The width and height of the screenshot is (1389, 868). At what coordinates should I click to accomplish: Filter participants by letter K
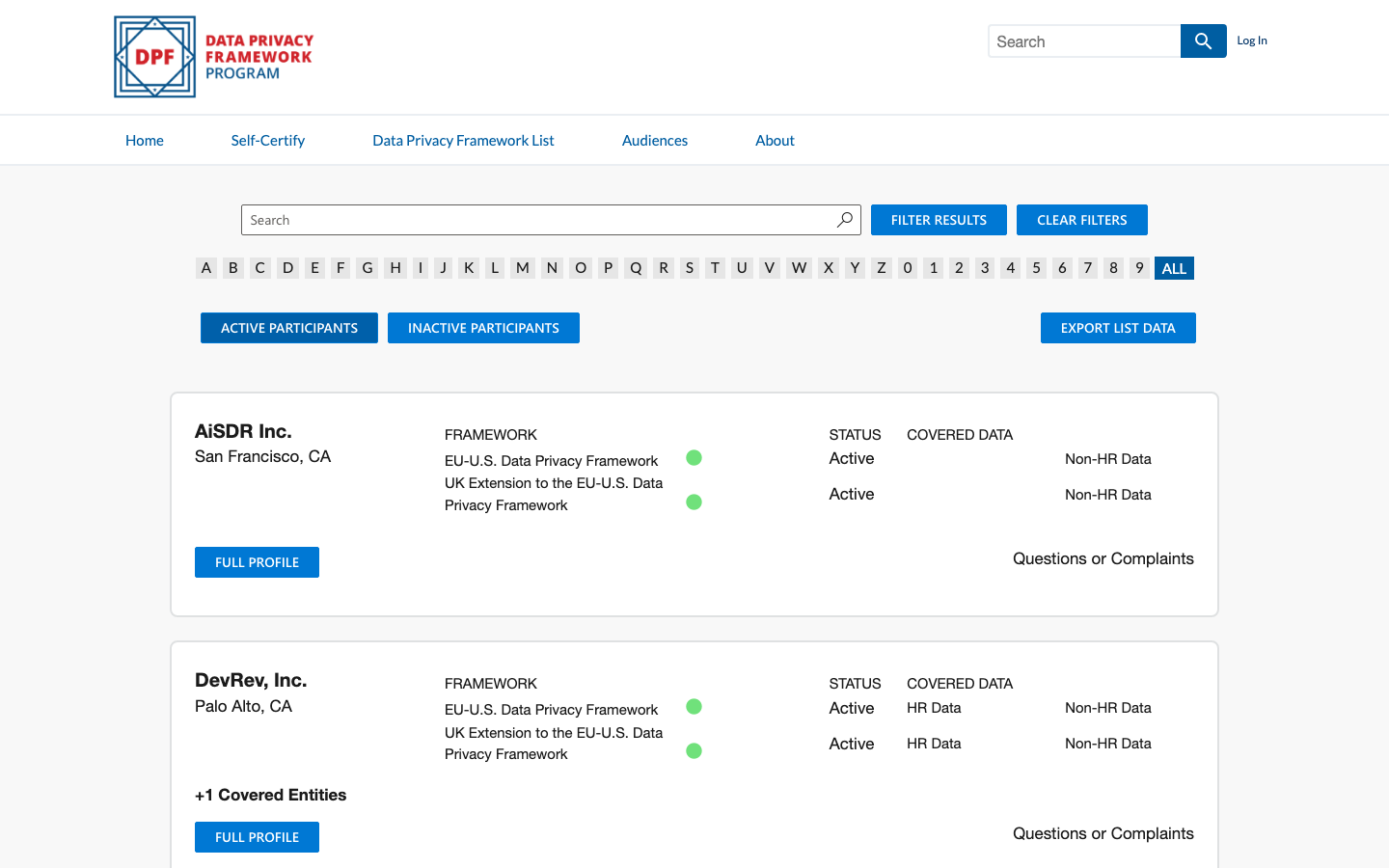click(x=469, y=268)
